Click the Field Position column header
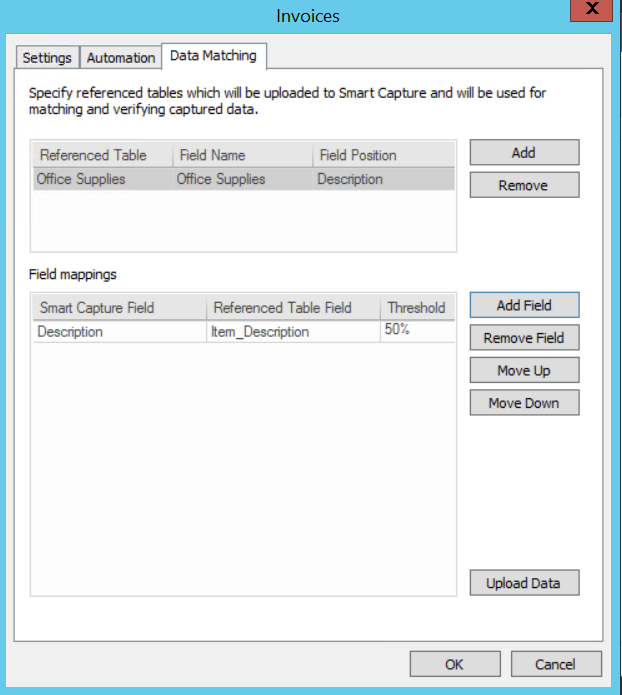Screen dimensions: 622x695 (383, 155)
